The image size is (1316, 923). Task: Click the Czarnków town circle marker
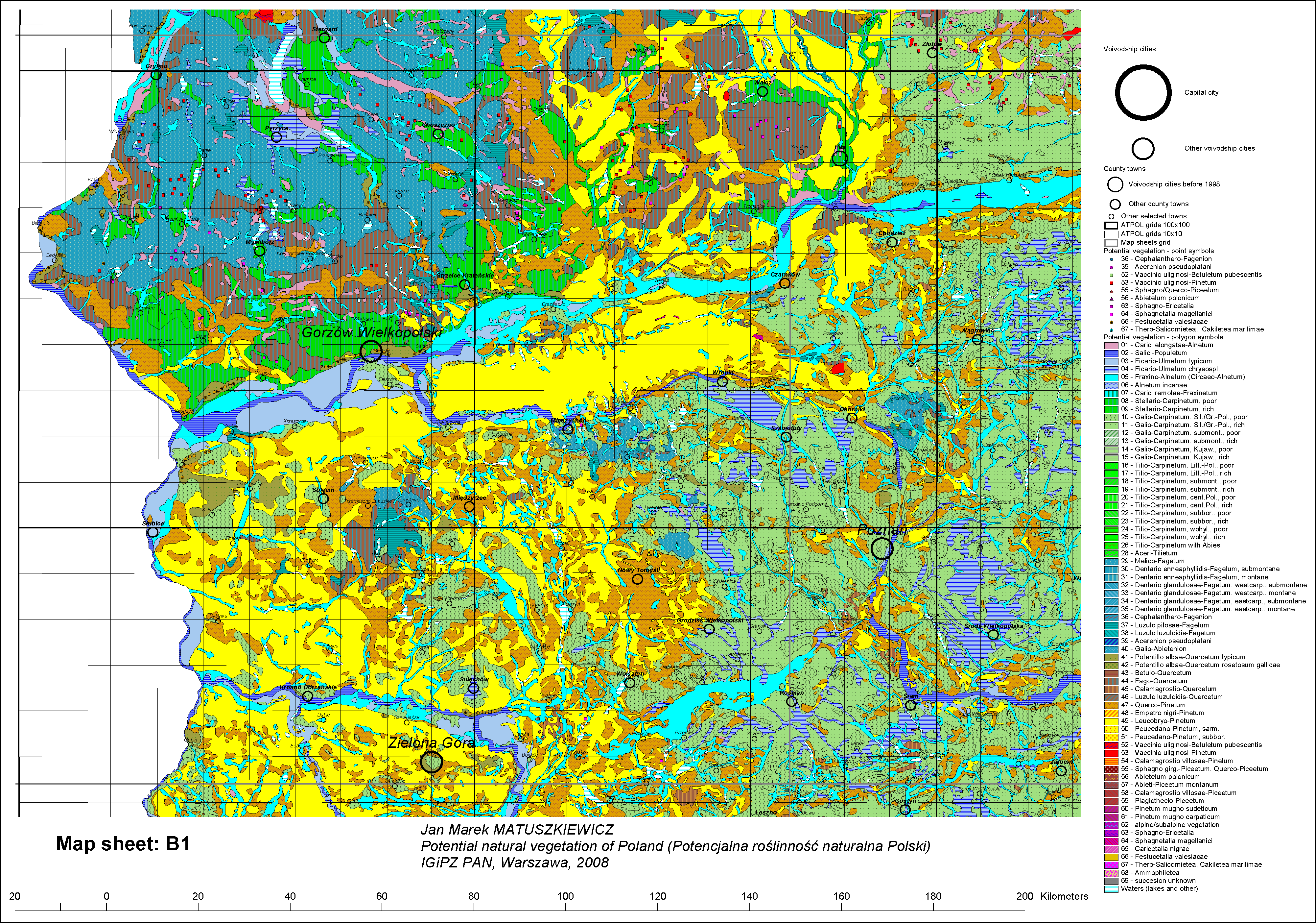(785, 283)
